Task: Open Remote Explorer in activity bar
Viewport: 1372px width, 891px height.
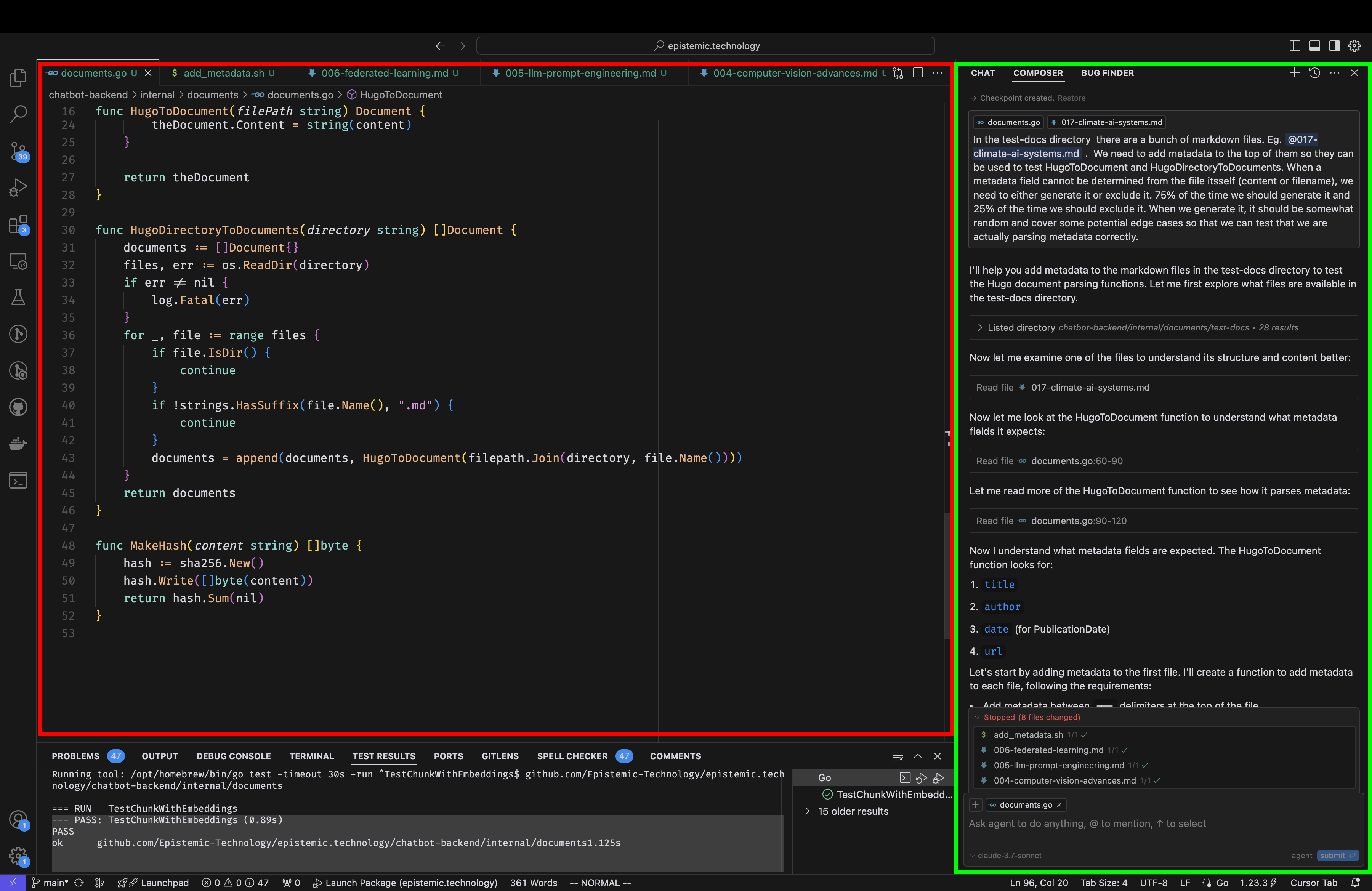Action: pyautogui.click(x=18, y=261)
